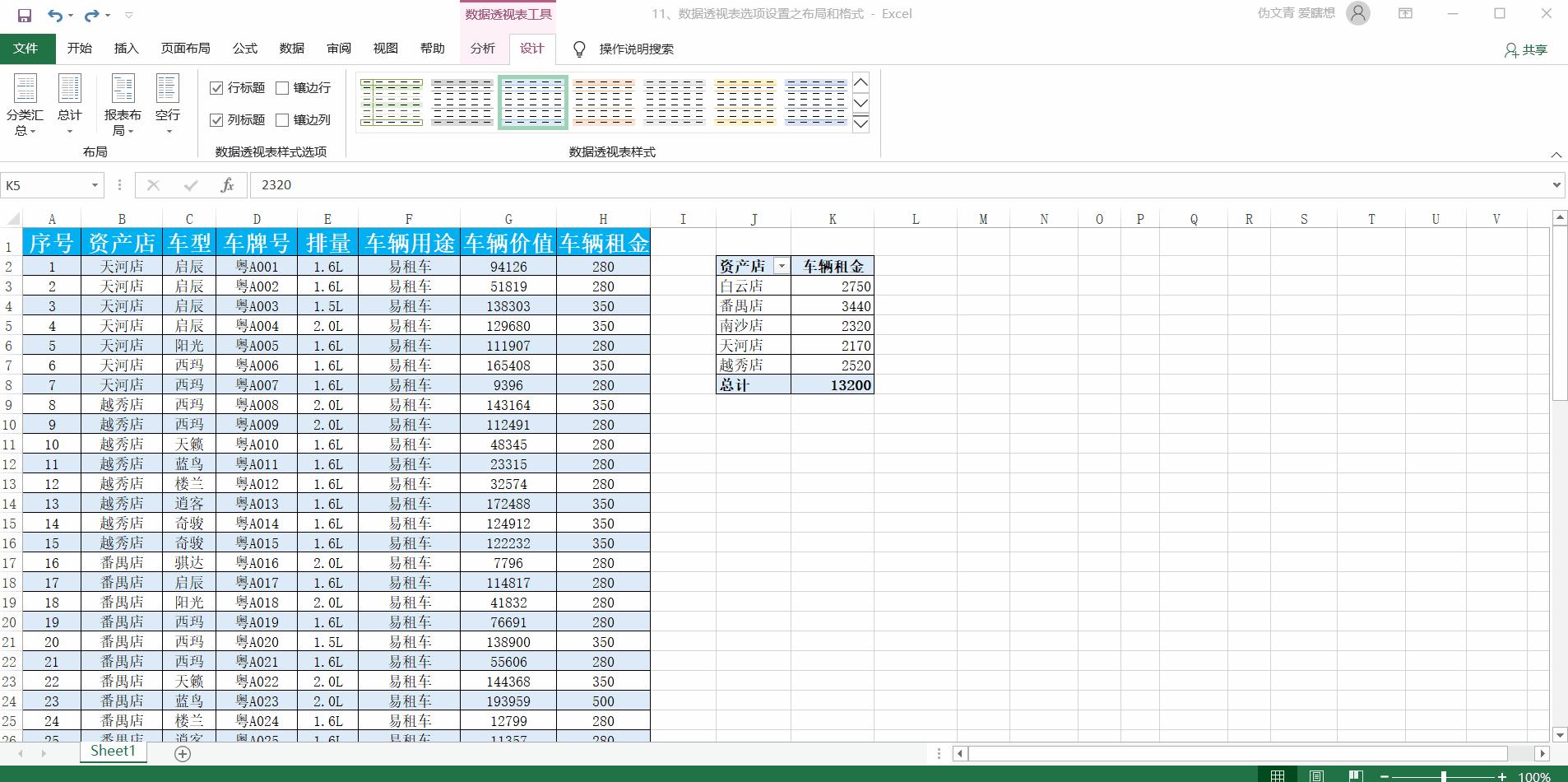Apply the yellow-accent pivot table style

(x=745, y=102)
